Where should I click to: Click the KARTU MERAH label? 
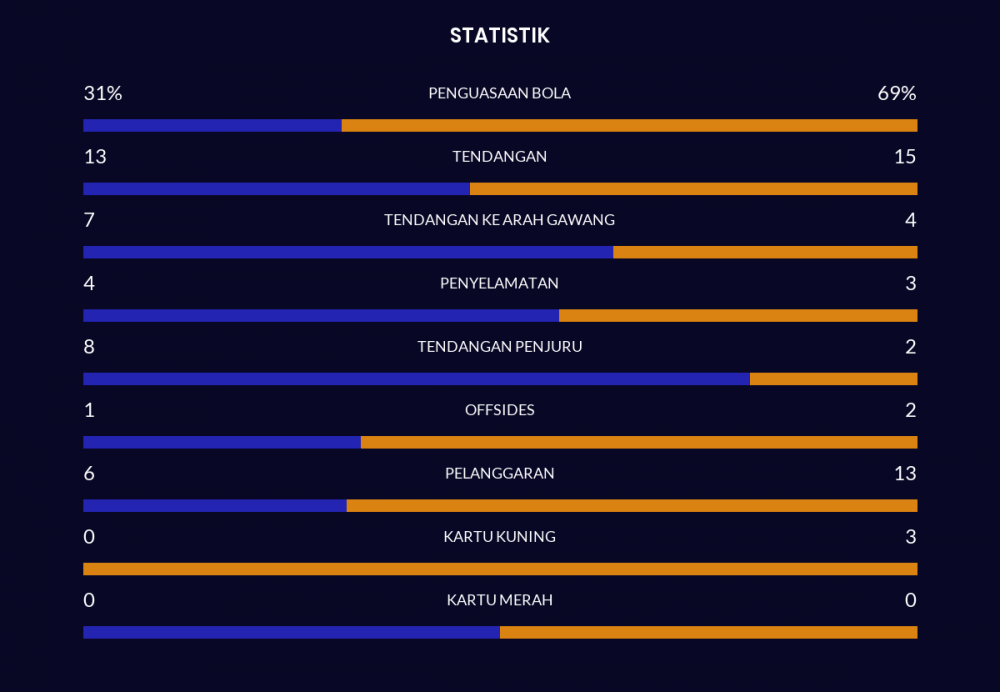(x=499, y=600)
